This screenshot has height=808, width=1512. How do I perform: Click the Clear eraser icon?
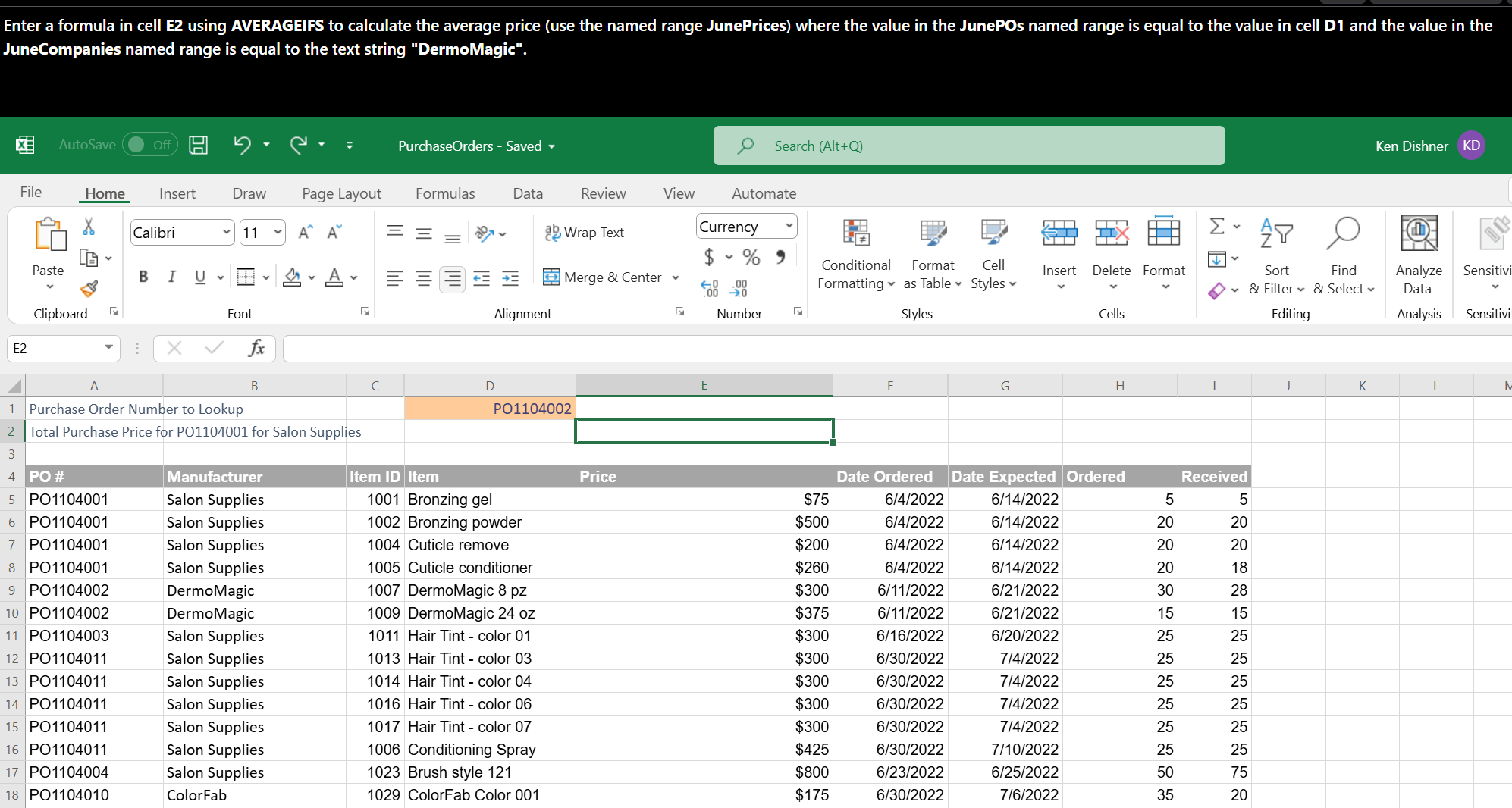click(x=1217, y=290)
